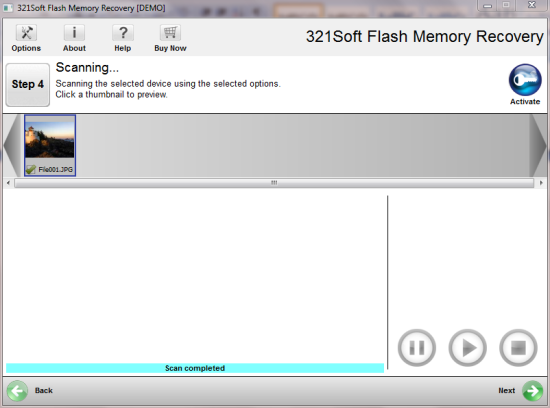Click the horizontal thumbnail scrollbar handle
The height and width of the screenshot is (408, 550).
274,183
